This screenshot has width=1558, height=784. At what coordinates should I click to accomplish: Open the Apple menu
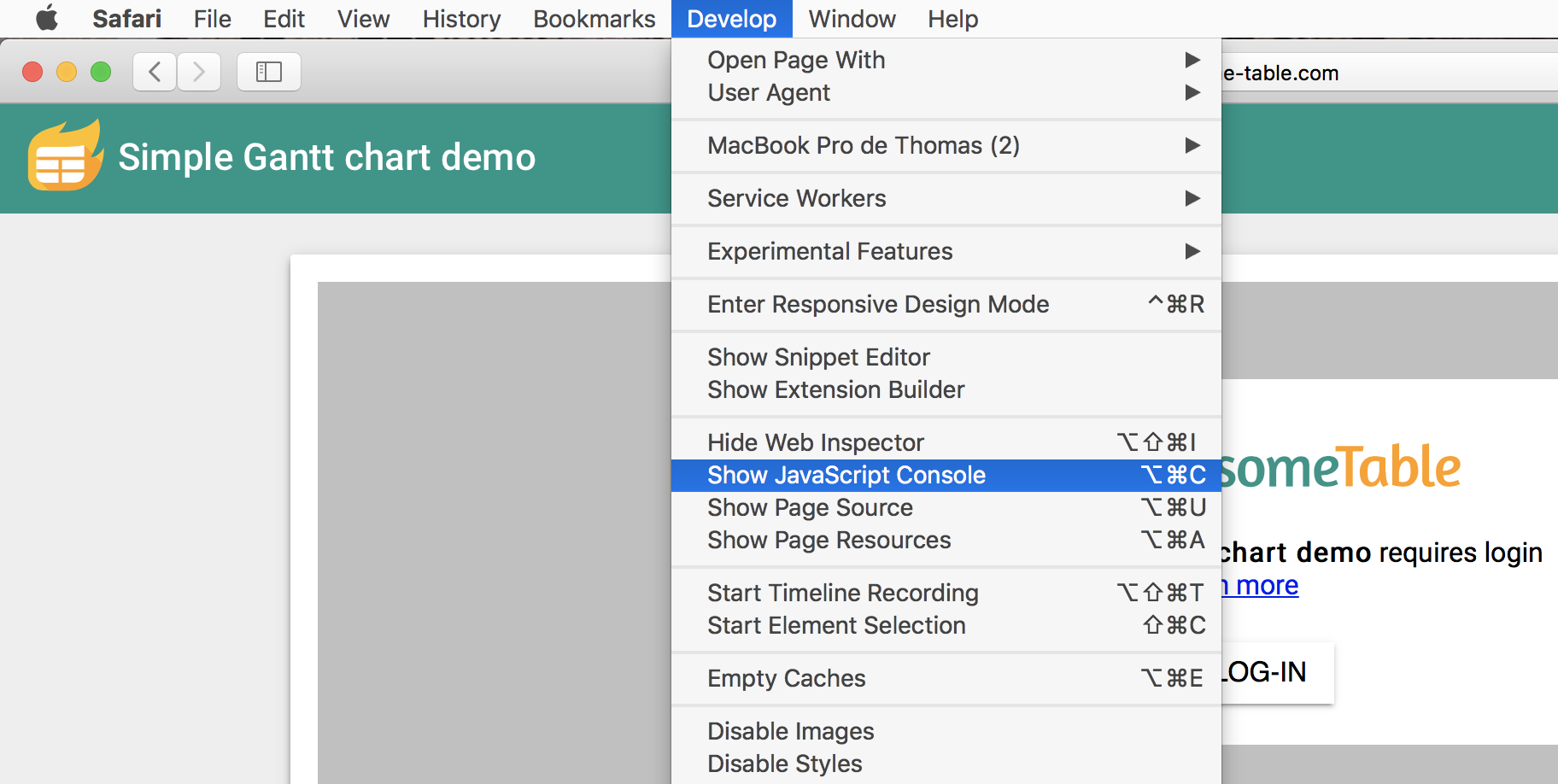point(47,18)
